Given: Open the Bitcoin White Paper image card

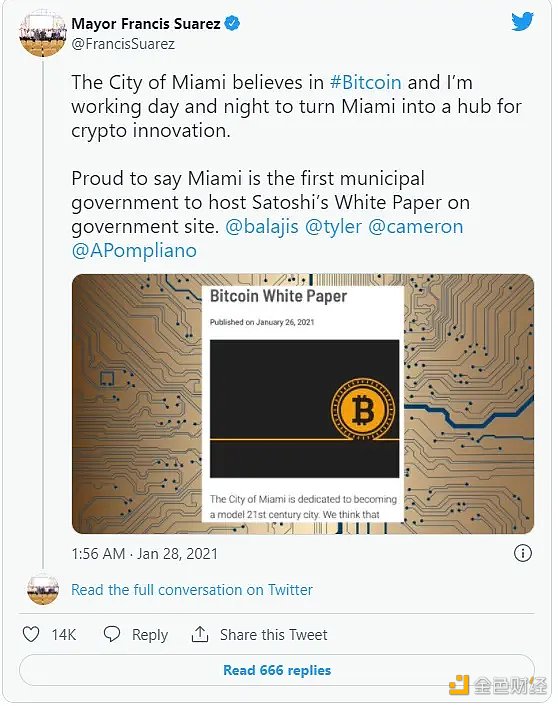Looking at the screenshot, I should [303, 404].
